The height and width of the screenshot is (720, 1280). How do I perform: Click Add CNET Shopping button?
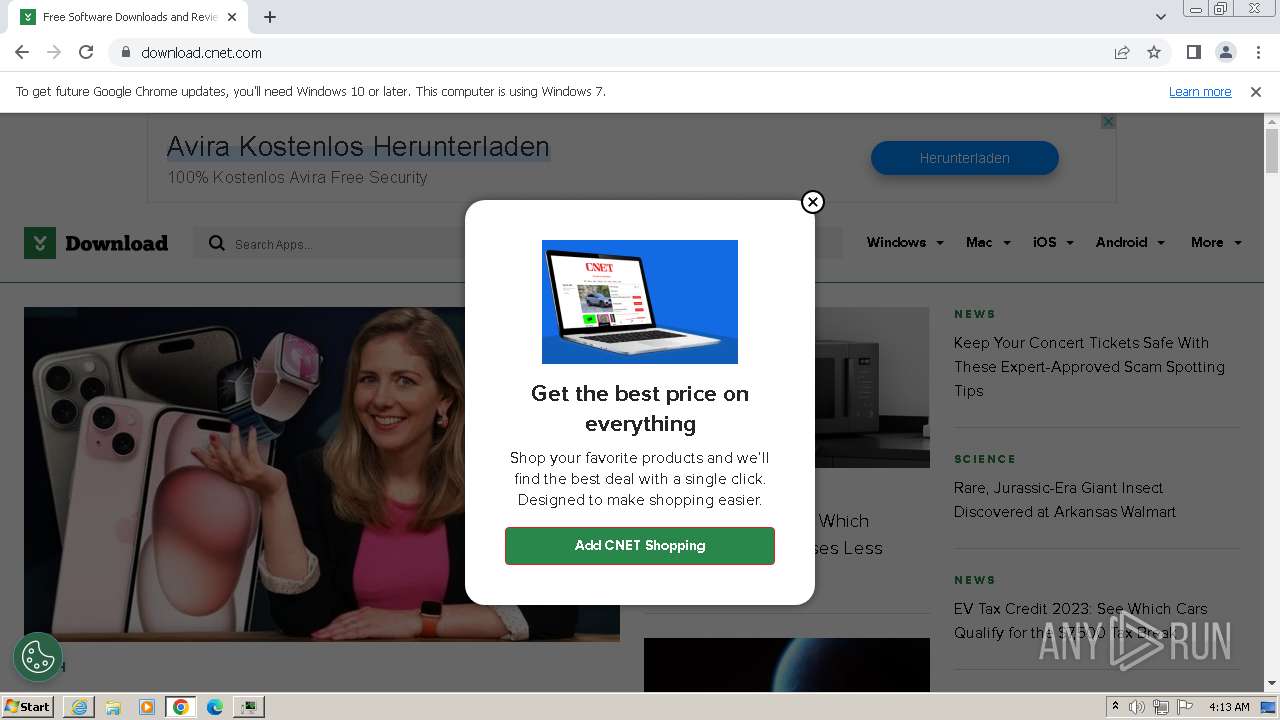(640, 546)
